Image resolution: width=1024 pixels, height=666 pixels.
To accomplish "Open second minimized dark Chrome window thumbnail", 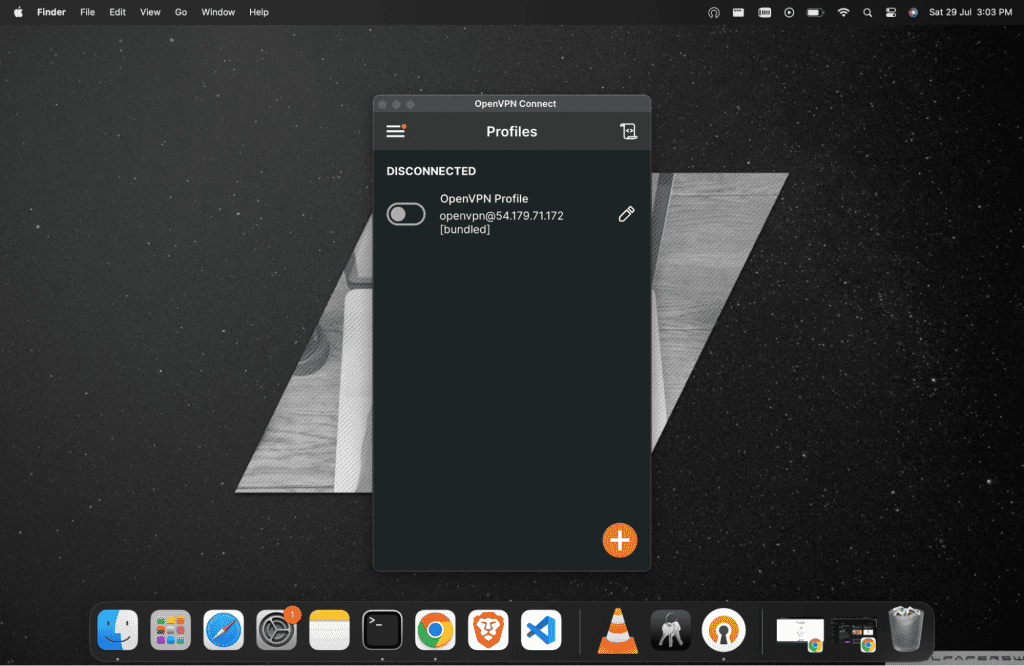I will [x=853, y=633].
